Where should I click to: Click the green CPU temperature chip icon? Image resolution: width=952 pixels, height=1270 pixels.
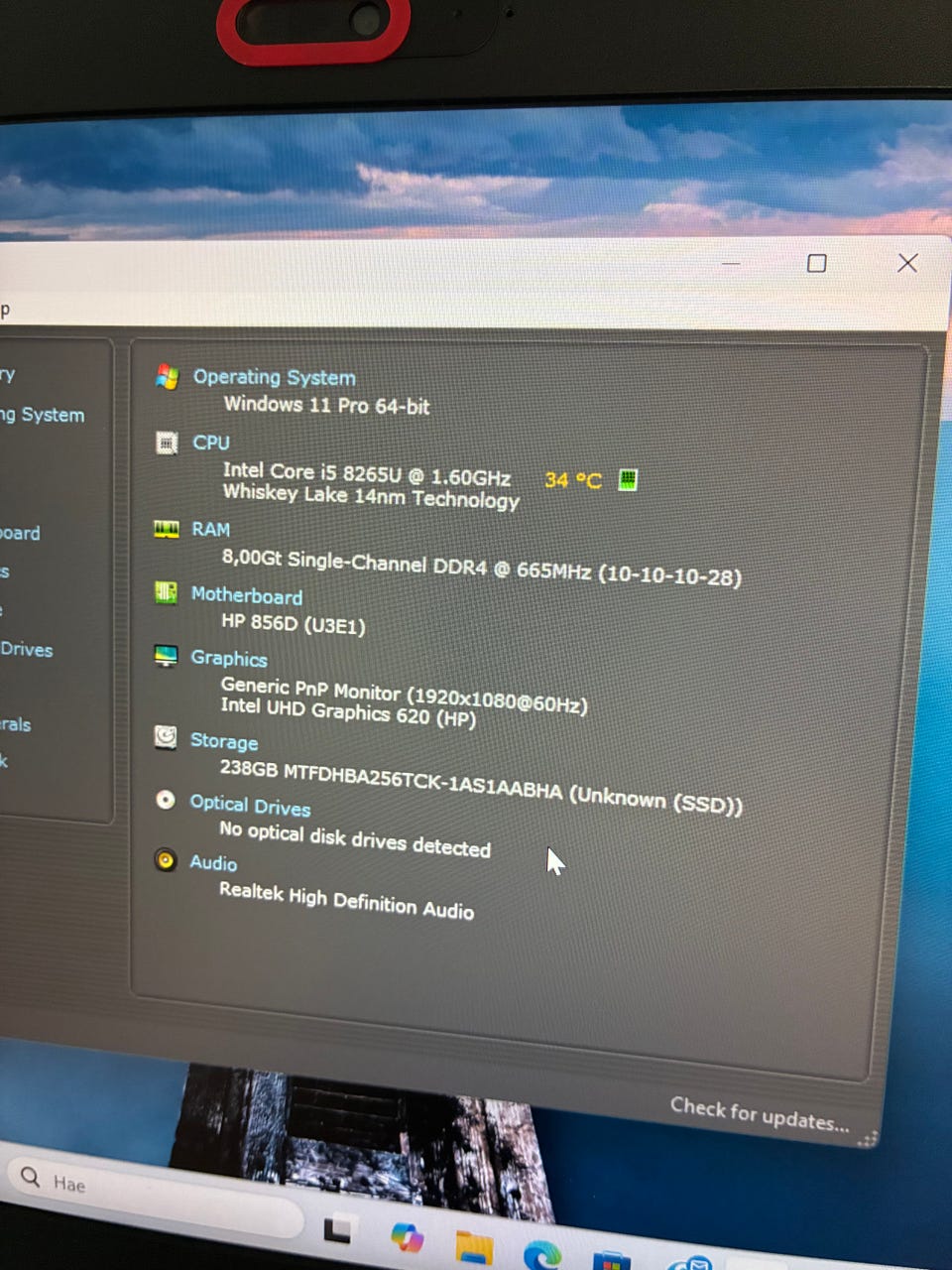click(627, 480)
